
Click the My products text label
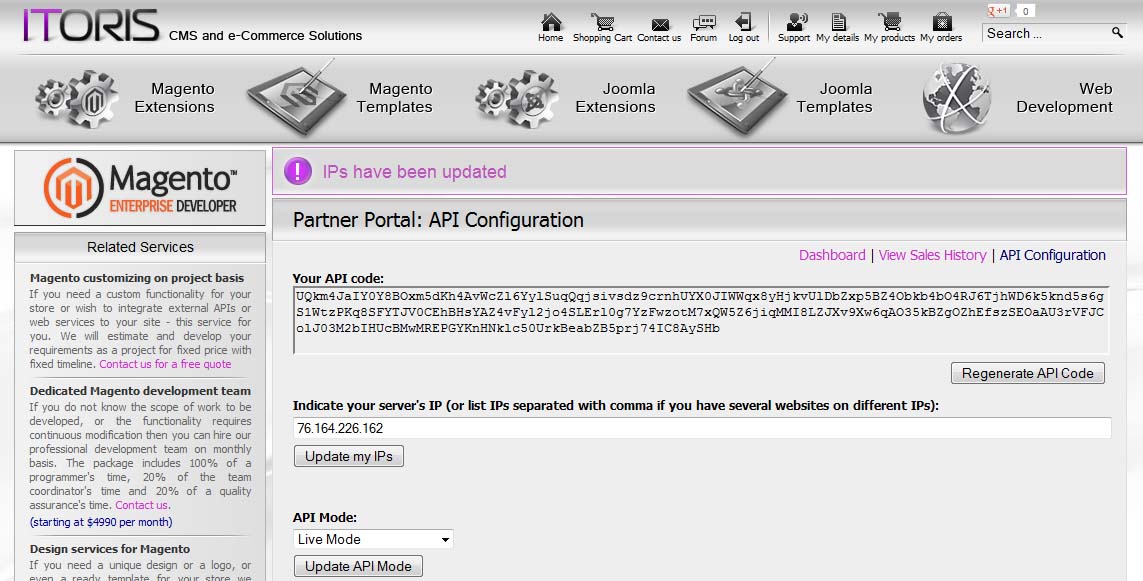(889, 38)
